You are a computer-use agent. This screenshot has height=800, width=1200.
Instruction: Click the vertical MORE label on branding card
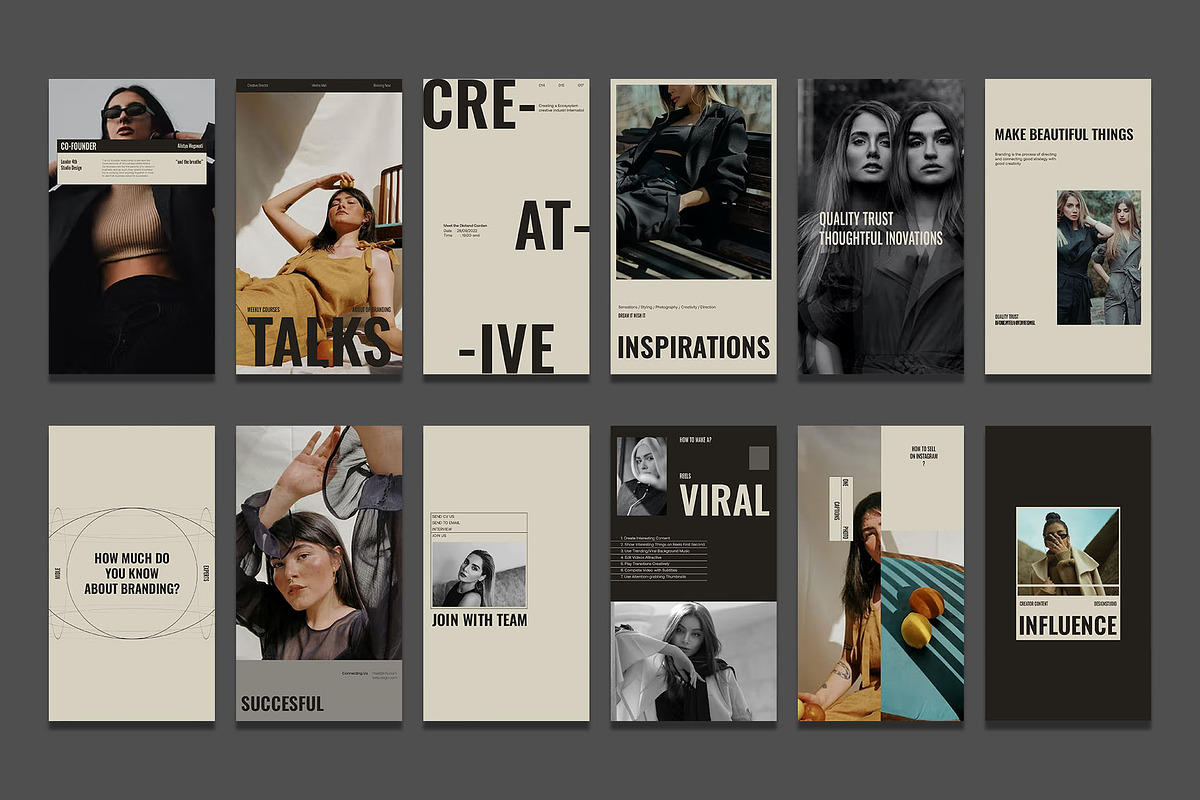click(58, 573)
